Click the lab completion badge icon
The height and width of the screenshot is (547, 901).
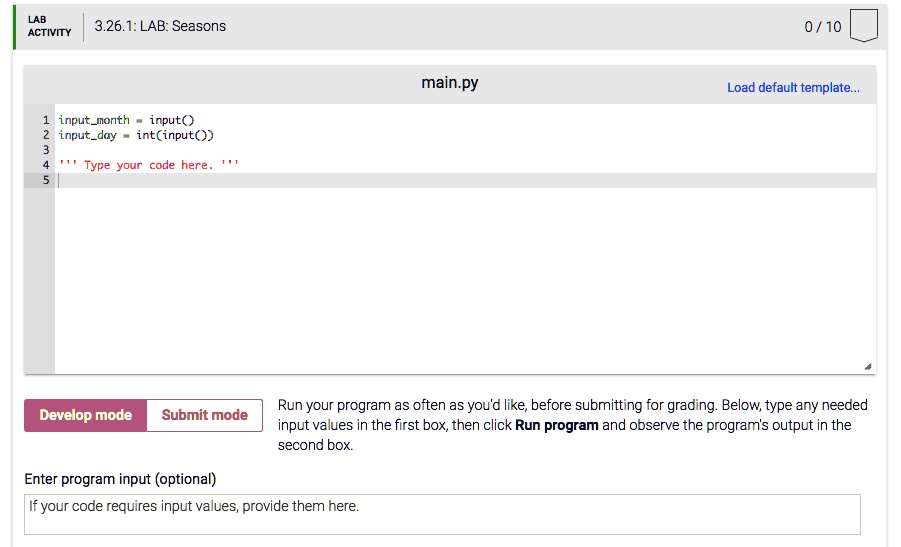click(863, 27)
